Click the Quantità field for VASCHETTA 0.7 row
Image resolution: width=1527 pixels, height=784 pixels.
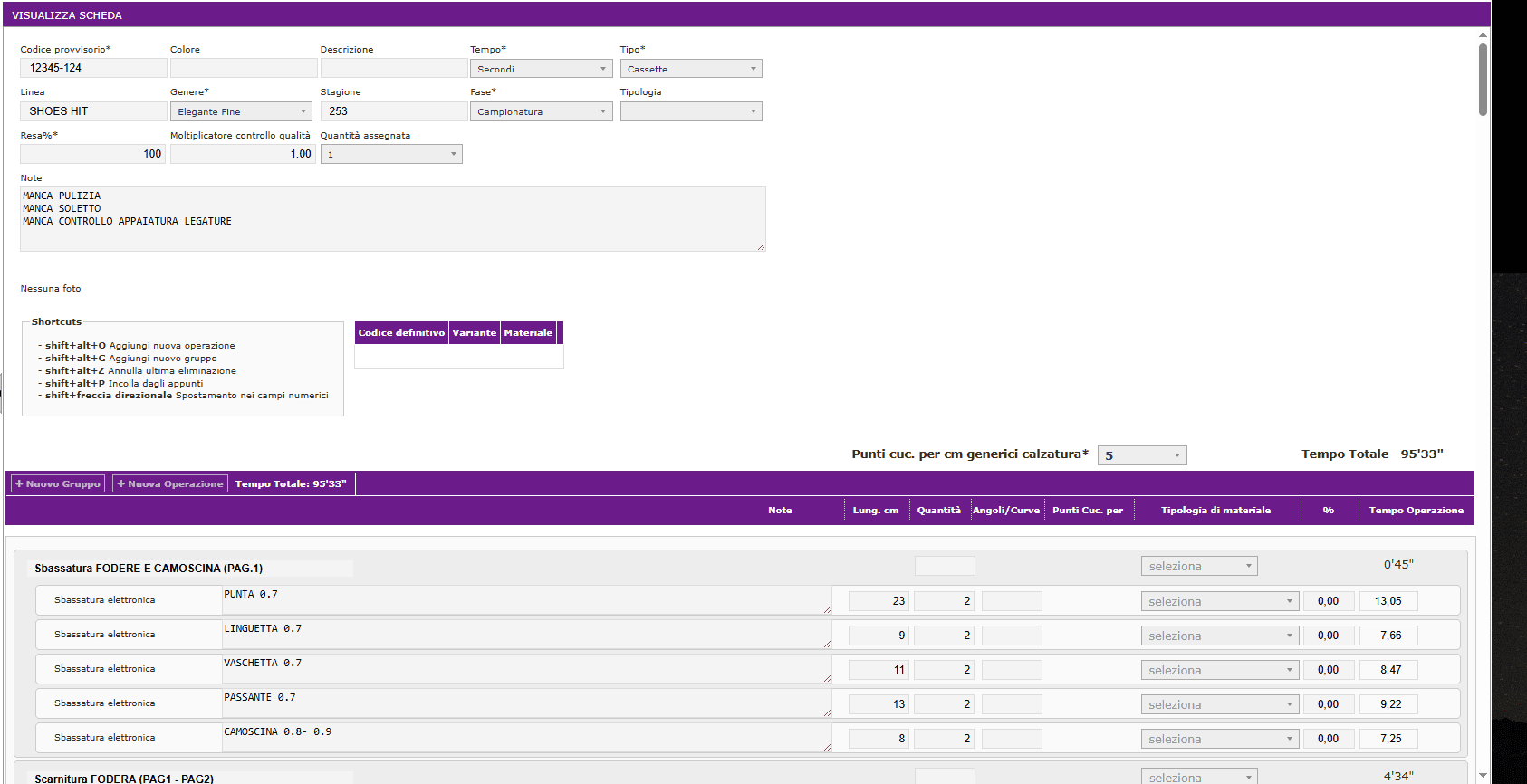[944, 670]
